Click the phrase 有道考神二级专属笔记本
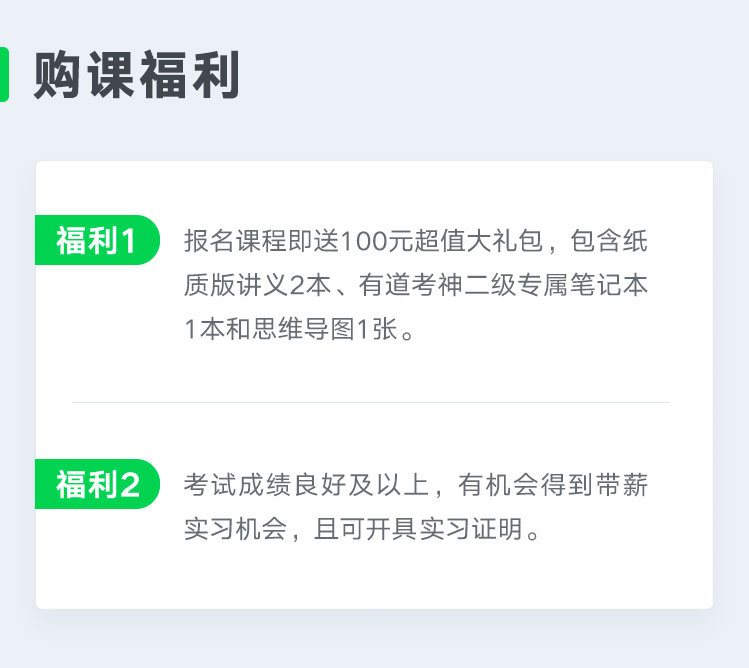The width and height of the screenshot is (749, 668). (x=503, y=285)
